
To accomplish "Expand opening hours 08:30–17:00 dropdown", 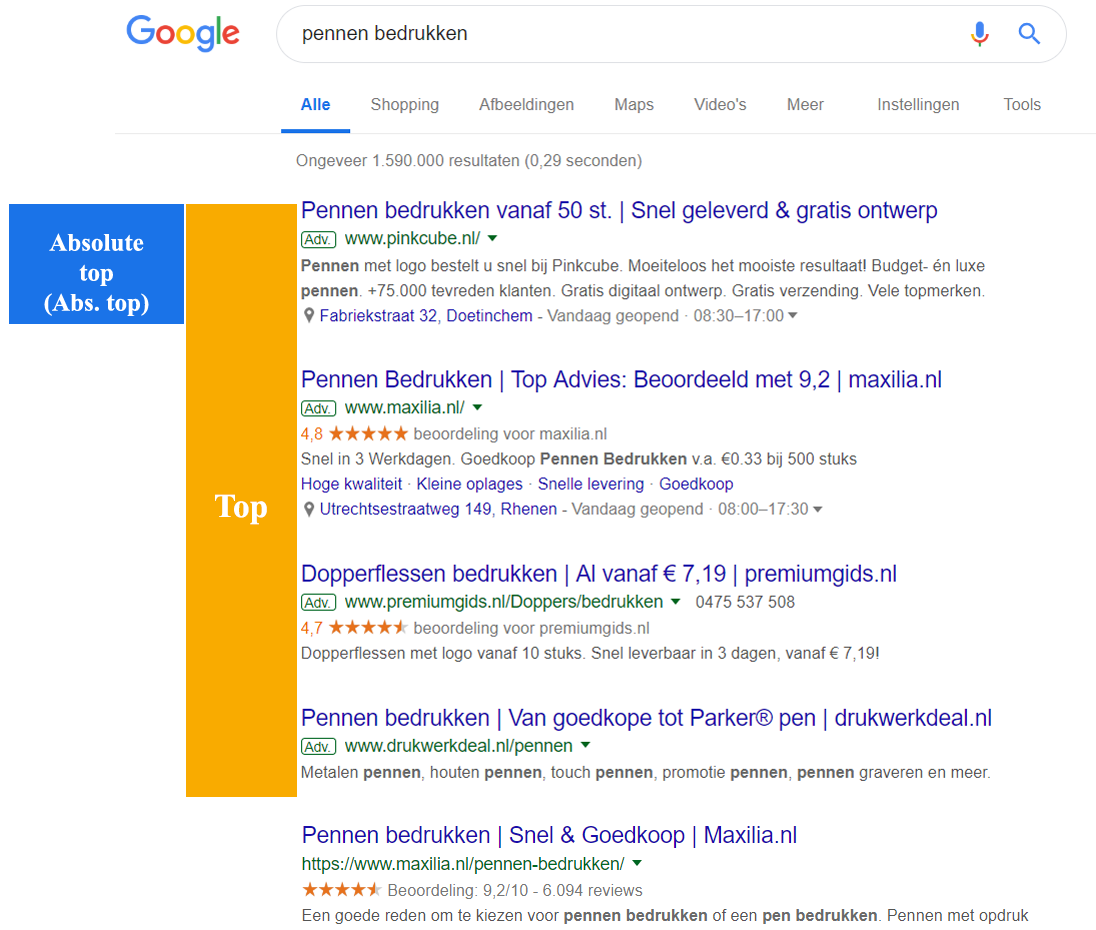I will point(793,316).
